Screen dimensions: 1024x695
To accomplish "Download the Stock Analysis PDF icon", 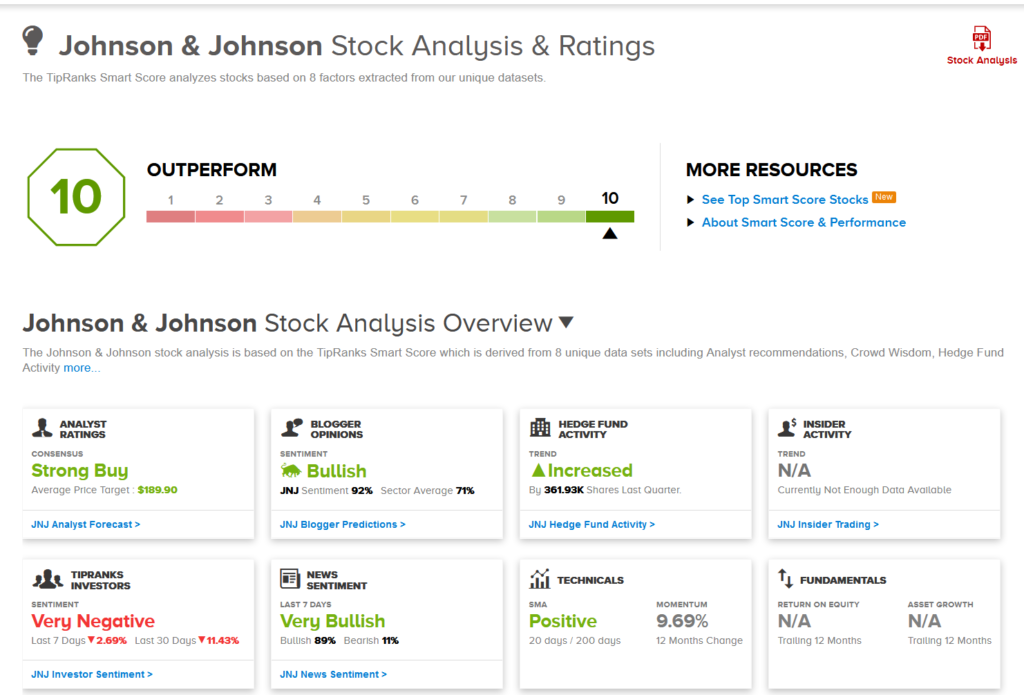I will click(x=981, y=40).
